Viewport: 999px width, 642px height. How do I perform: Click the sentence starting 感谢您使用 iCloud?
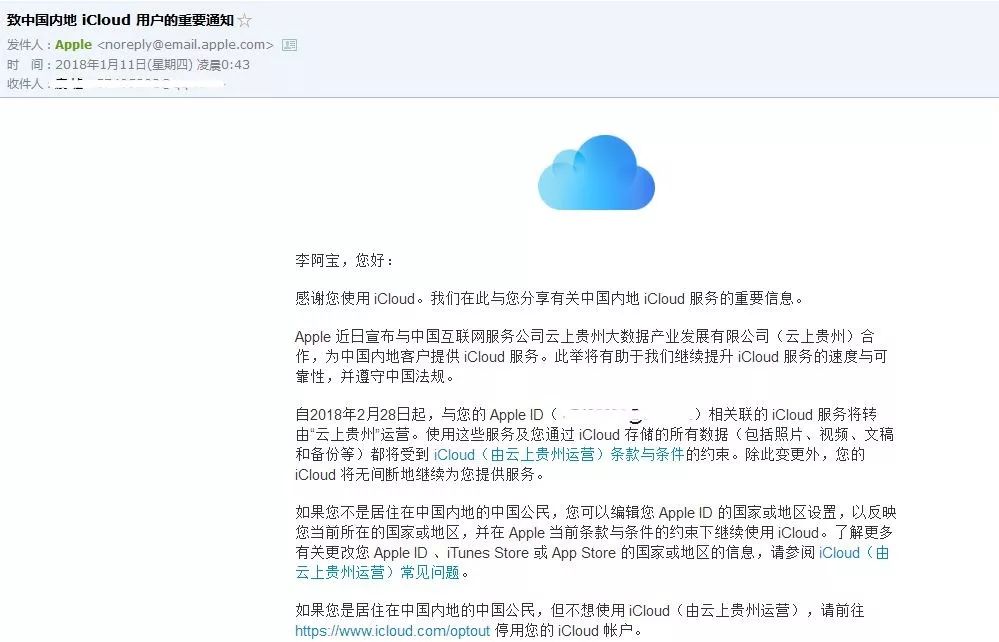[x=550, y=298]
